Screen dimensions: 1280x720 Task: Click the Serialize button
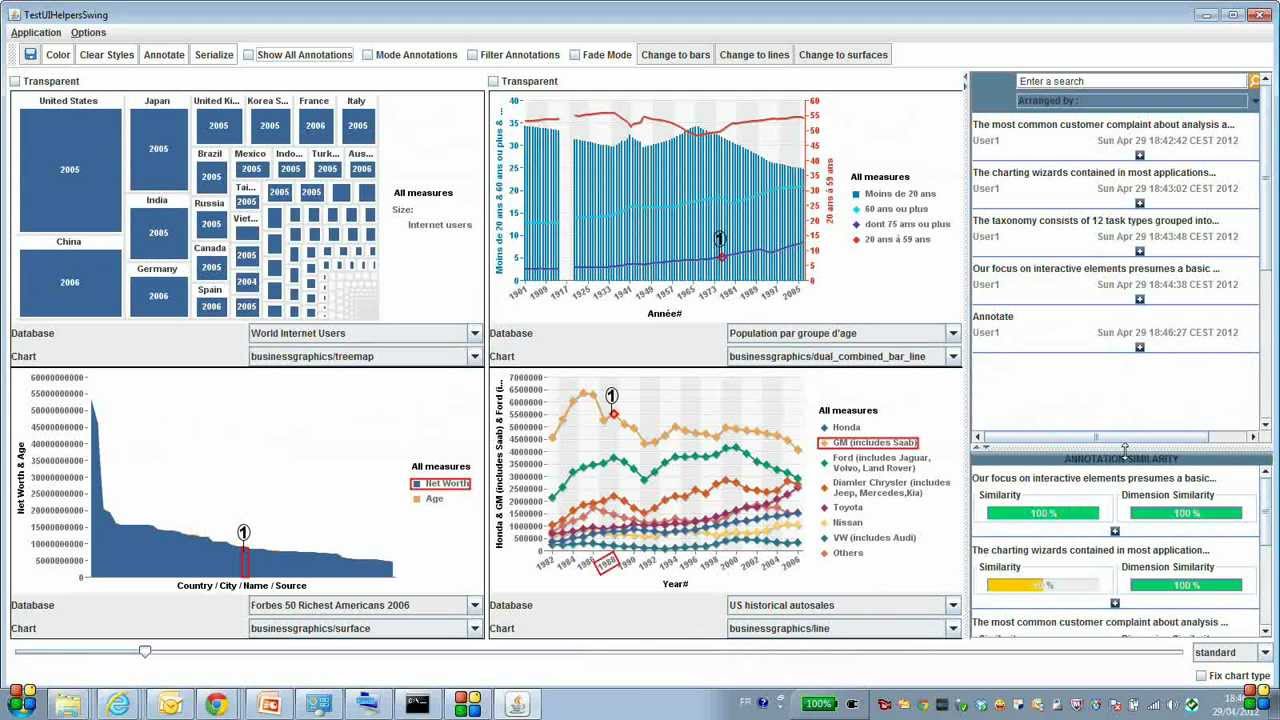[x=214, y=55]
